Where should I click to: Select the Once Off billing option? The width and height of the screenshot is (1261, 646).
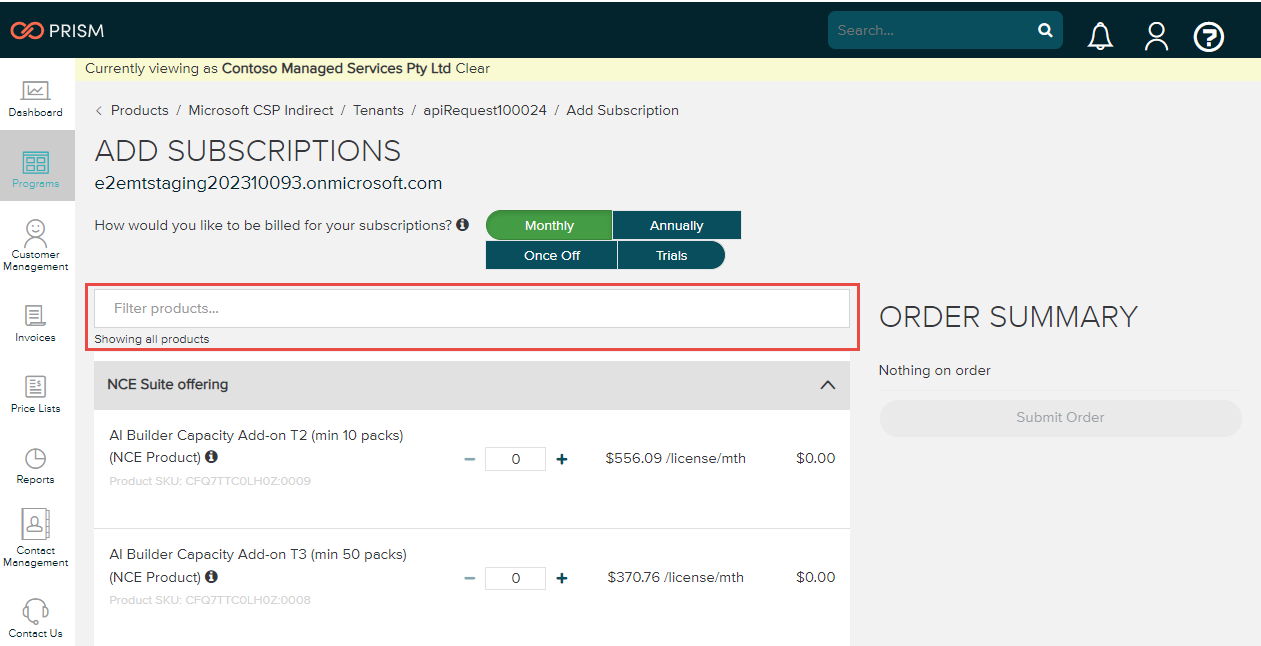click(x=551, y=255)
